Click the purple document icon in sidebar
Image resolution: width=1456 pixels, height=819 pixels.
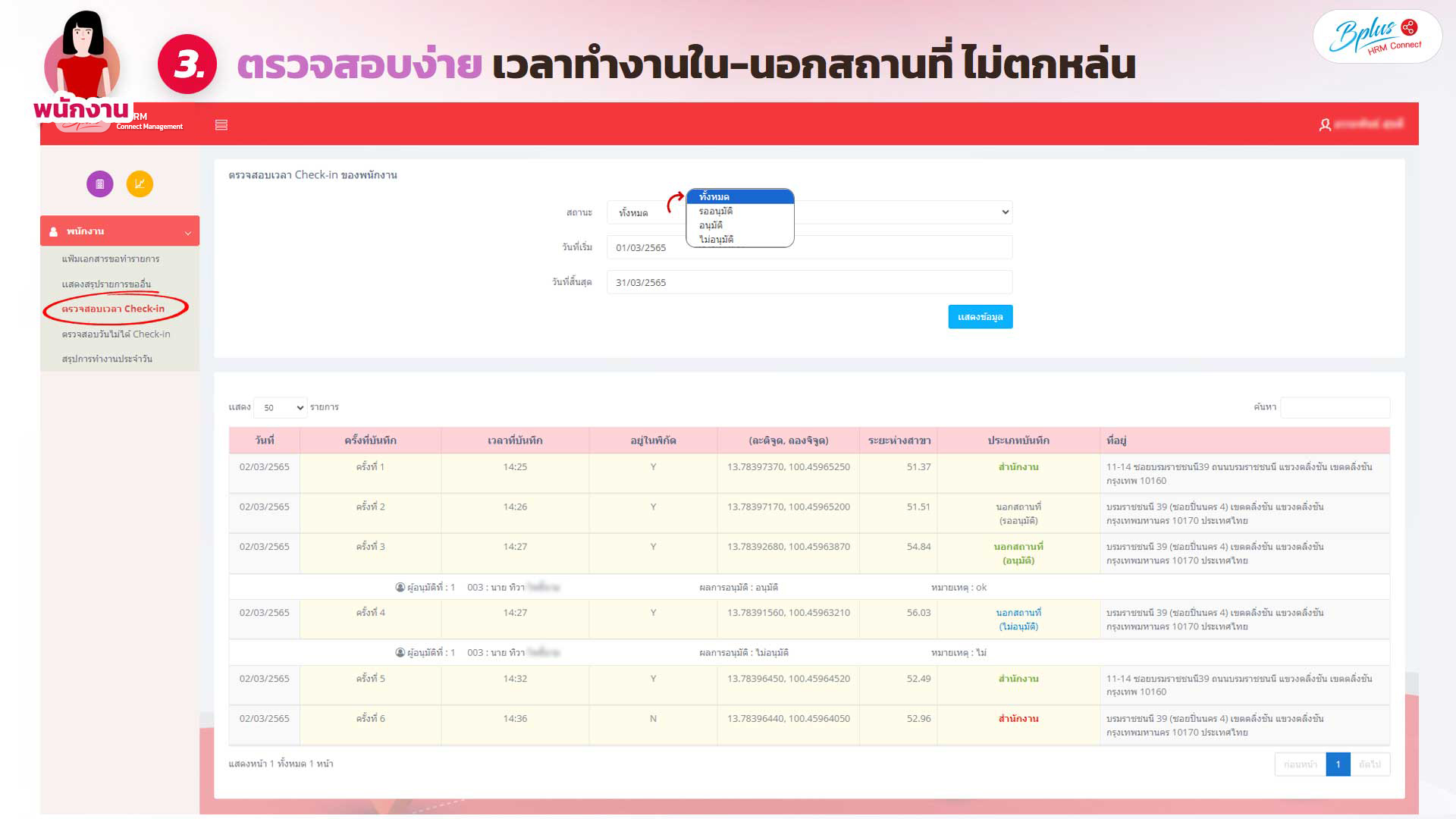[x=99, y=184]
